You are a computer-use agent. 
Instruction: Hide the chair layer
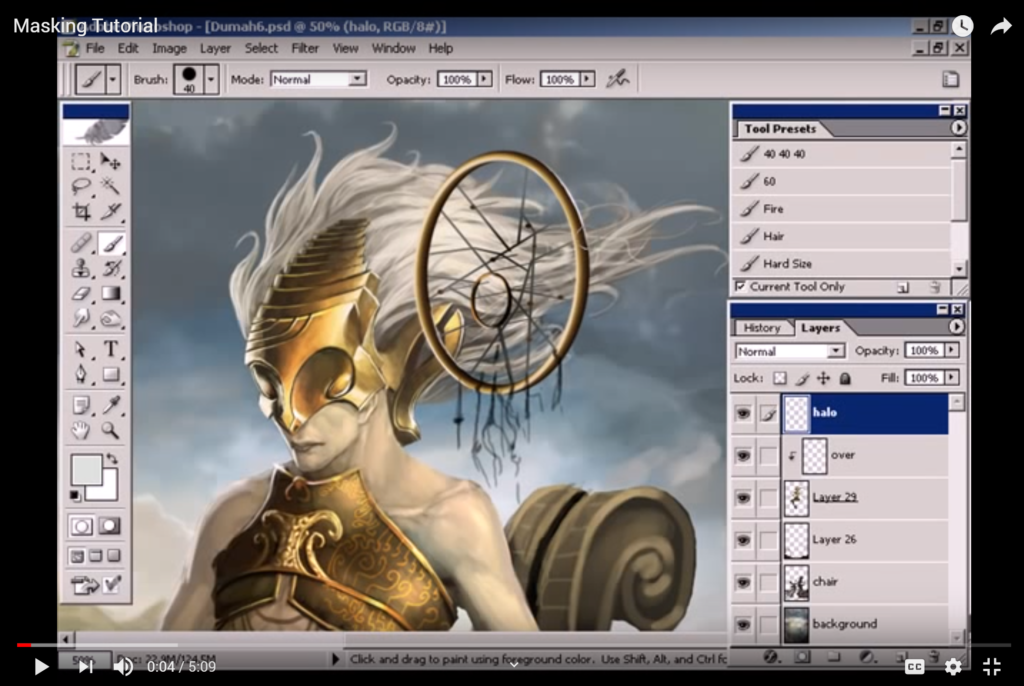click(743, 582)
